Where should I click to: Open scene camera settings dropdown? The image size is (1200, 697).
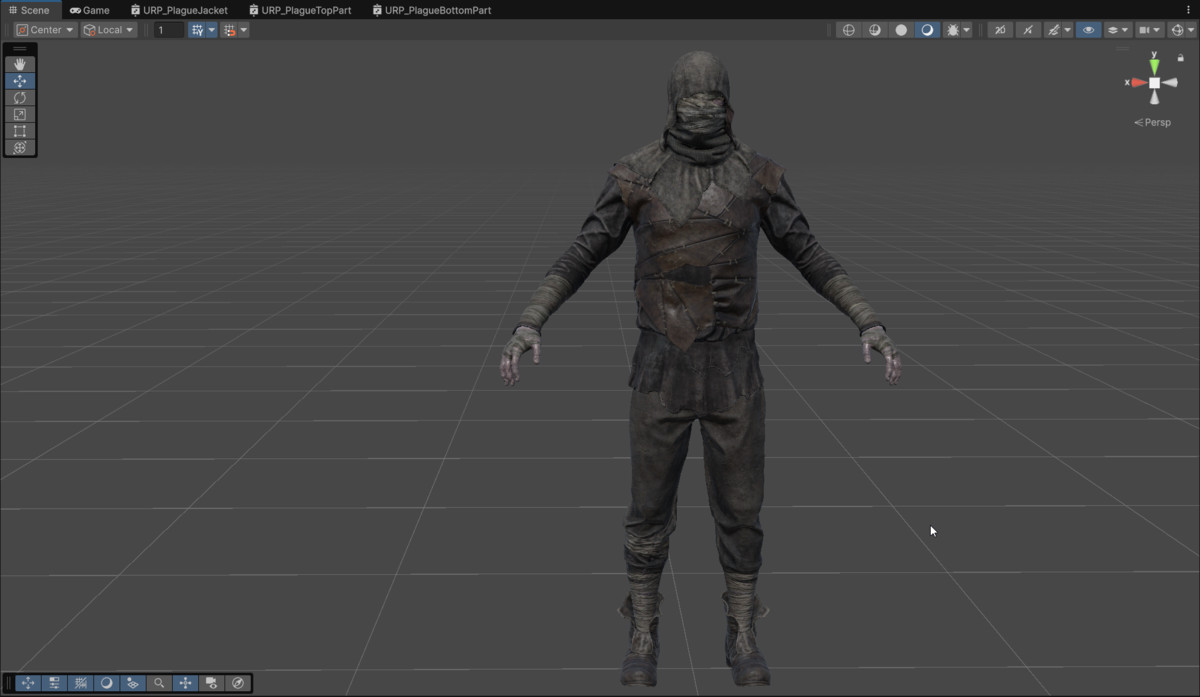(1150, 30)
